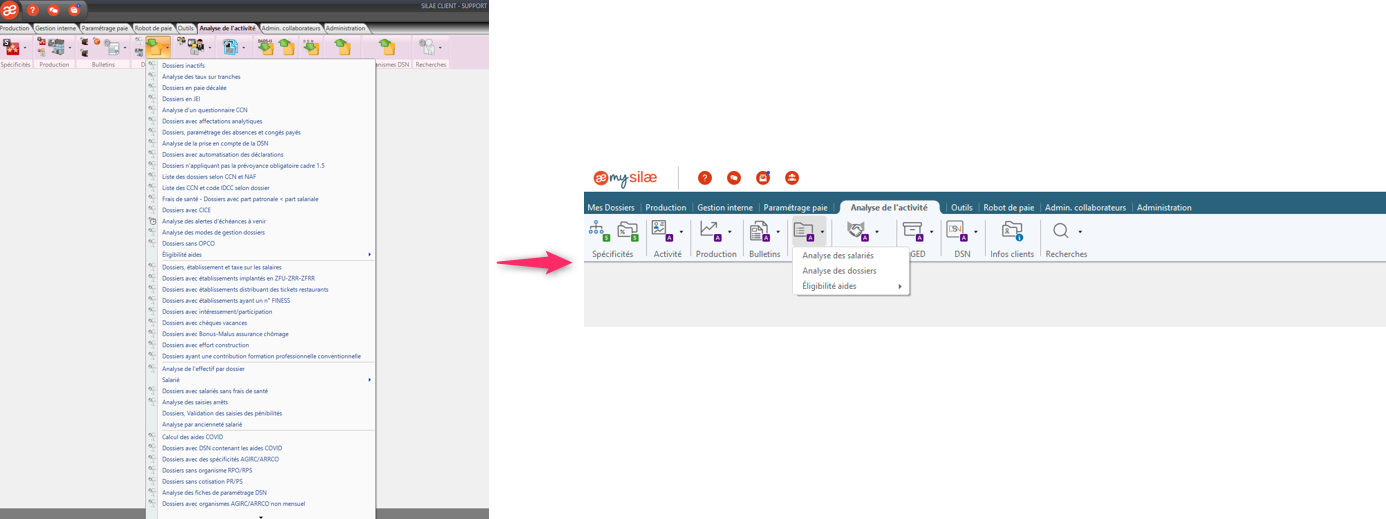The width and height of the screenshot is (1386, 519).
Task: Click the Activité icon in new ribbon
Action: [x=661, y=231]
